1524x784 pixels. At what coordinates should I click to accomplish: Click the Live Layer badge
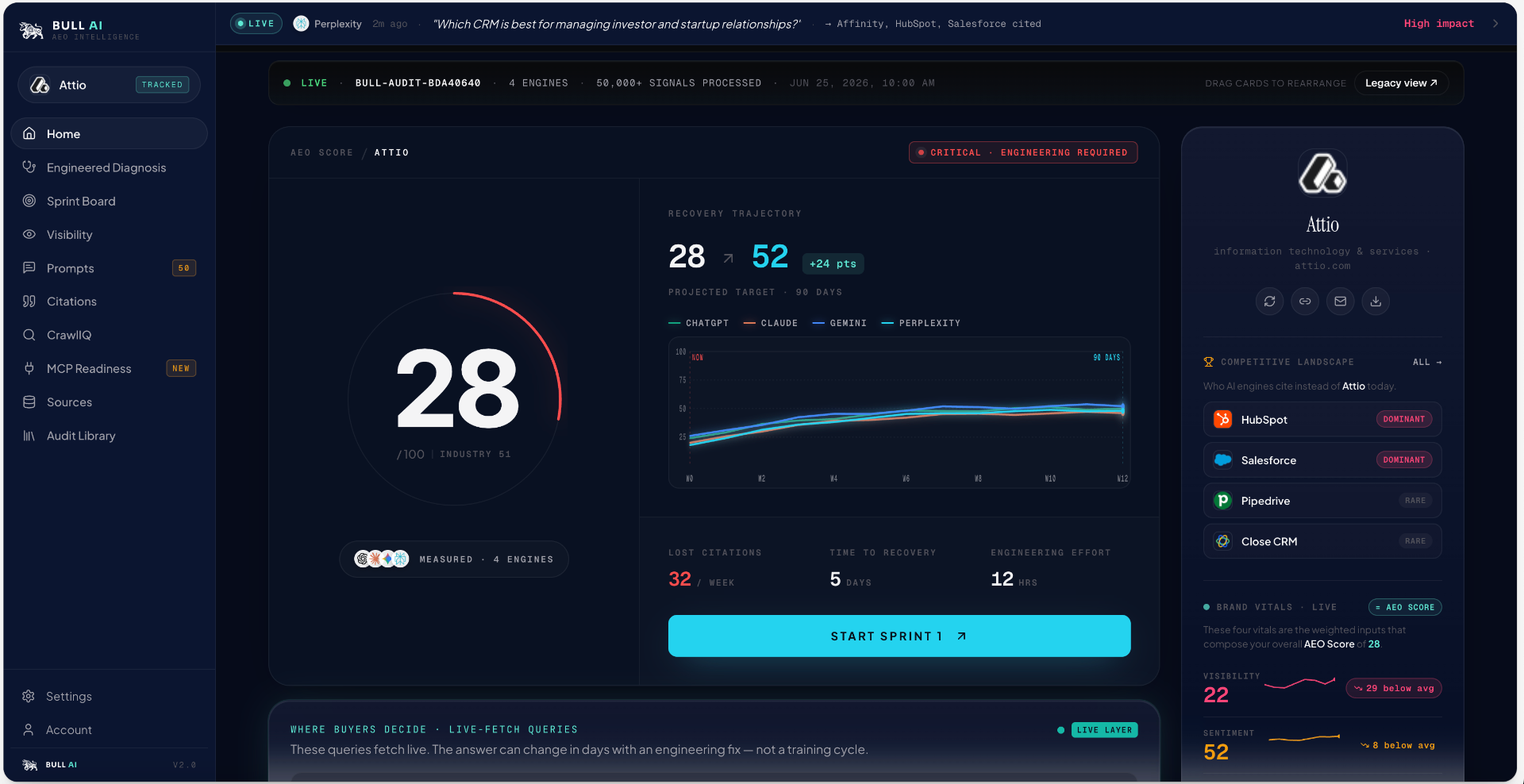[x=1104, y=729]
